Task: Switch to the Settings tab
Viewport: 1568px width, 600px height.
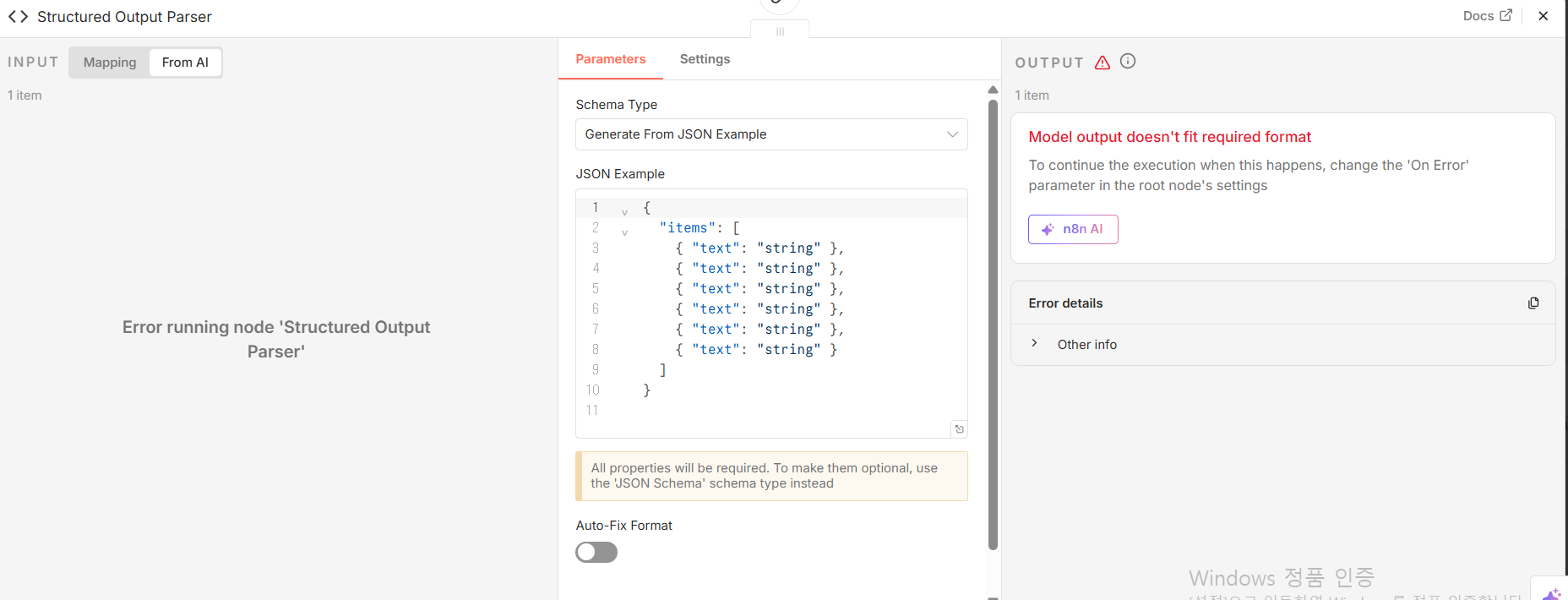Action: (x=705, y=59)
